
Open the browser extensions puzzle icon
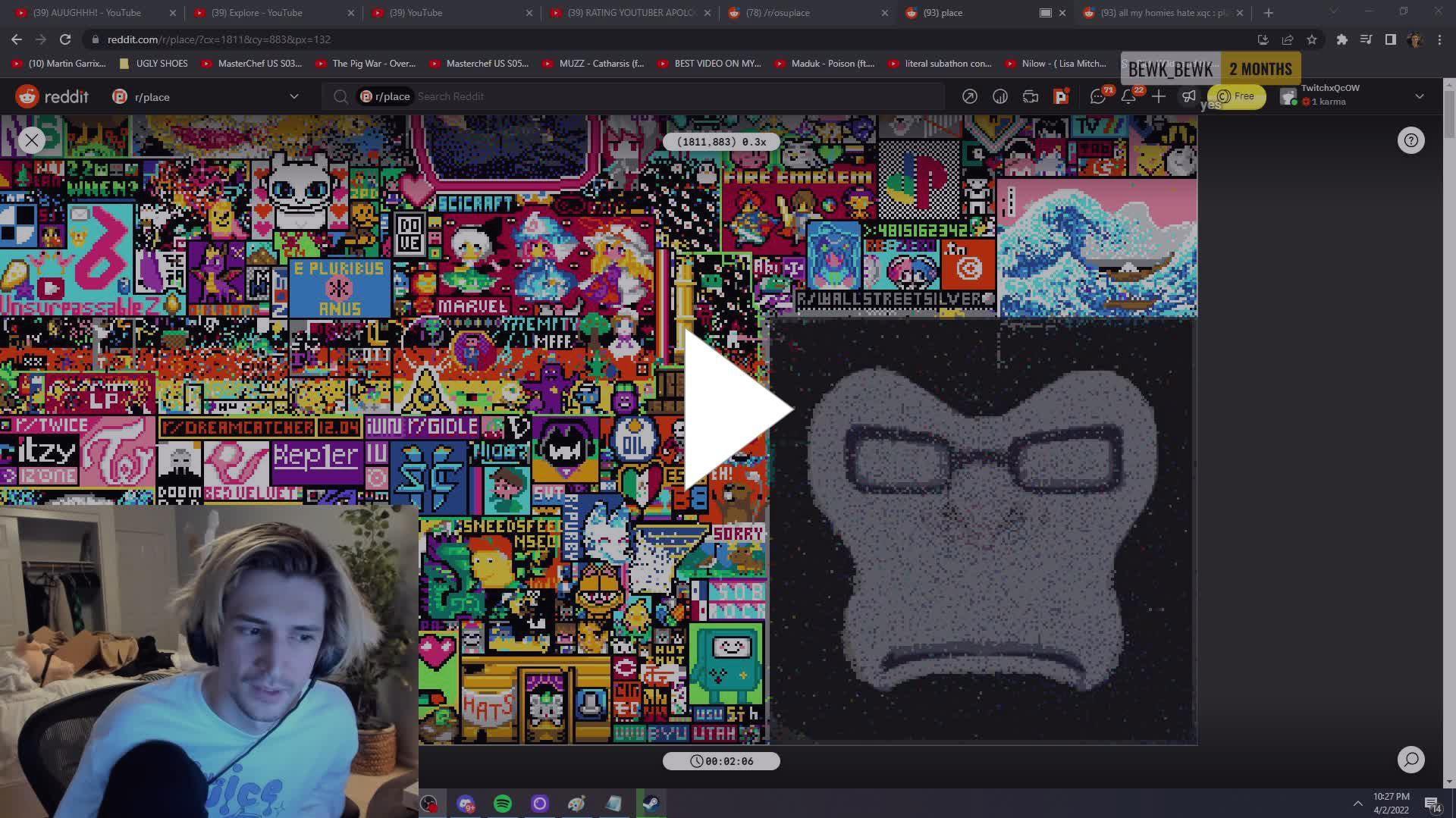(x=1341, y=39)
